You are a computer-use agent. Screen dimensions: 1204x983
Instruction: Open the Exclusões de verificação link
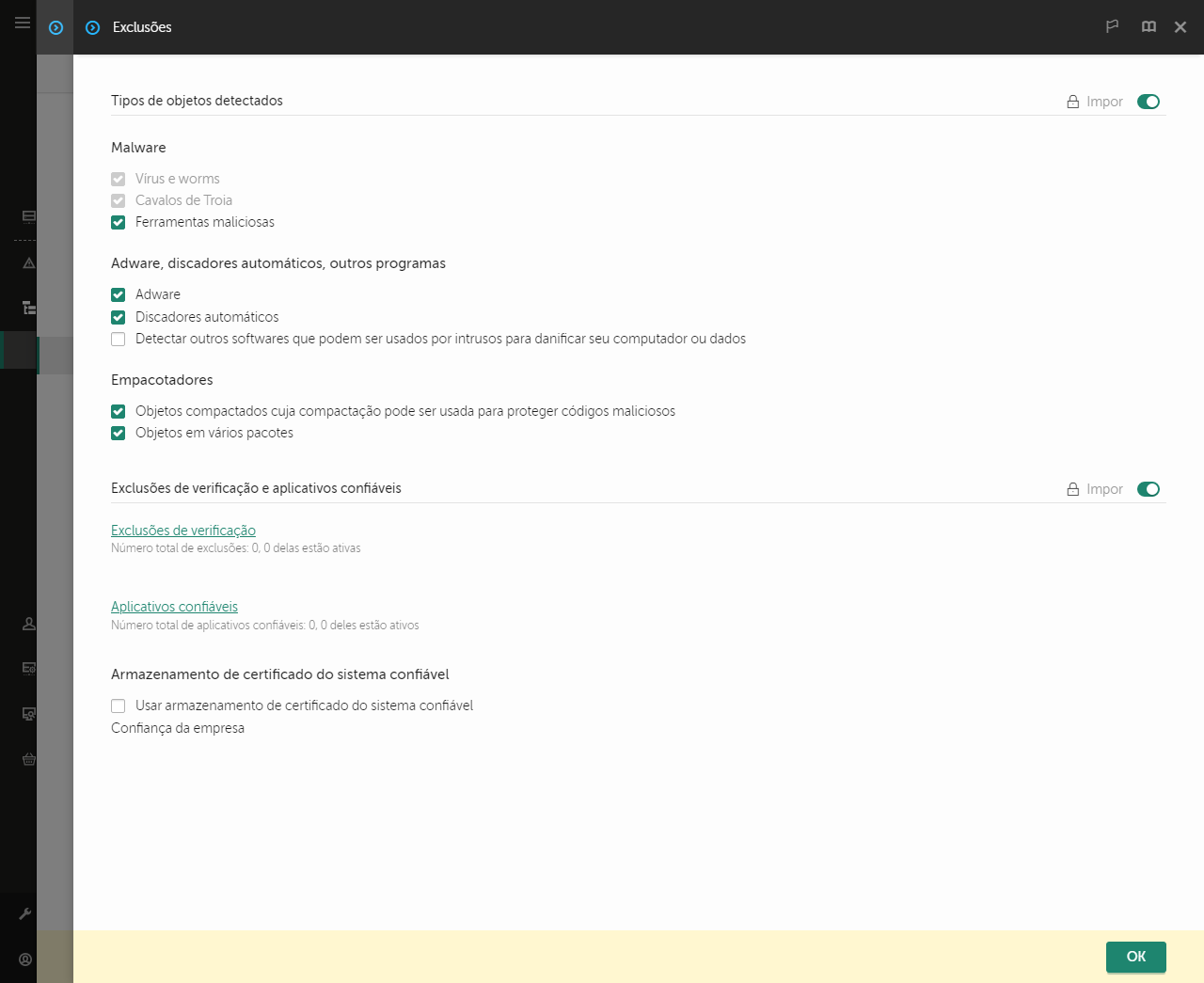pos(182,530)
